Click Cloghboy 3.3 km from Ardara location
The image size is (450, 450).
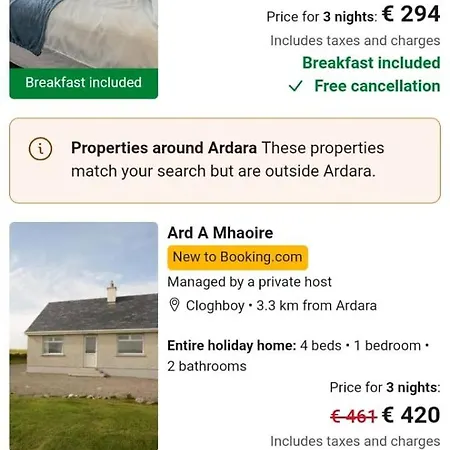coord(281,305)
